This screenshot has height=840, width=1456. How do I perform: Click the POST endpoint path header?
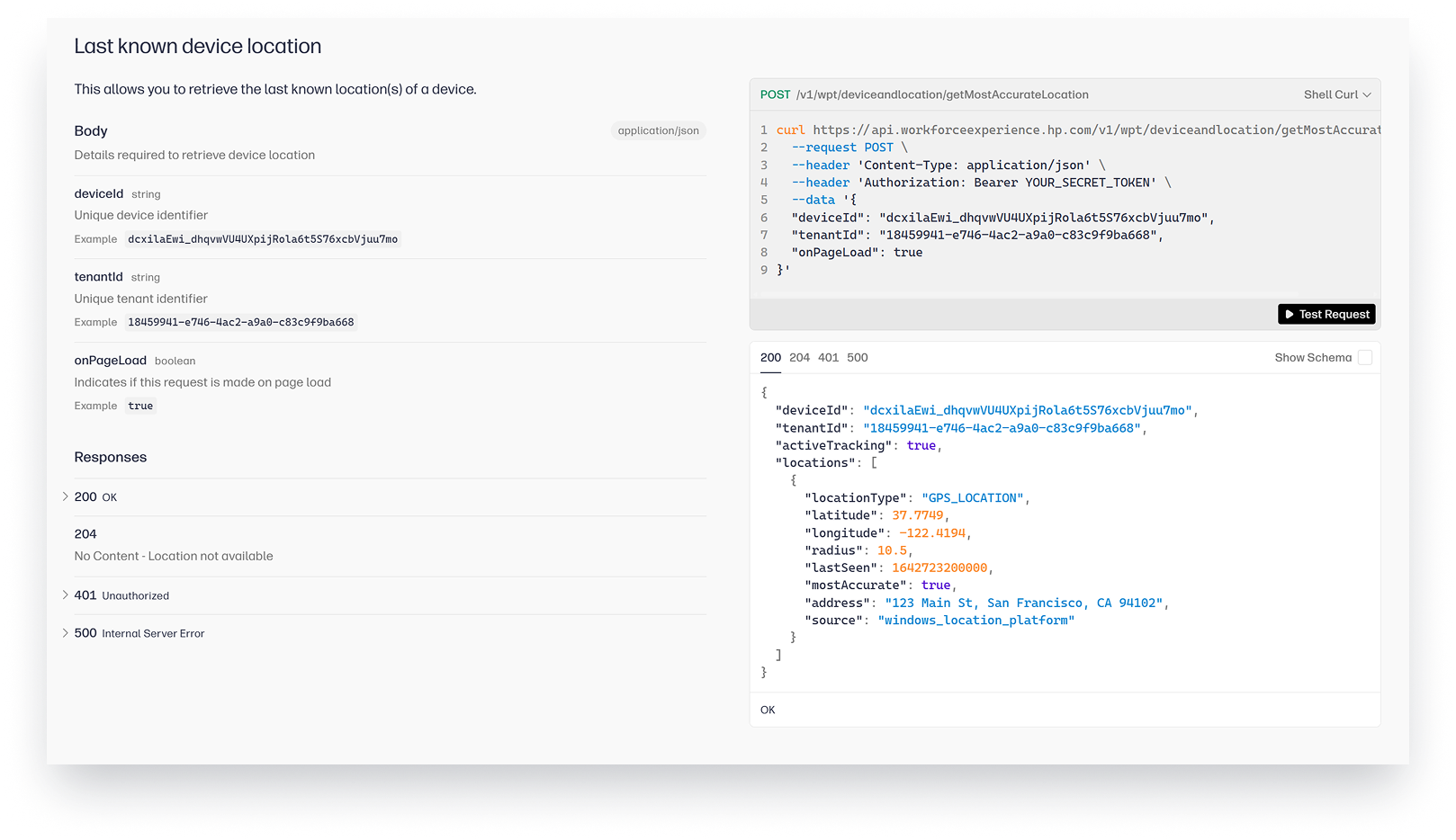click(x=941, y=94)
